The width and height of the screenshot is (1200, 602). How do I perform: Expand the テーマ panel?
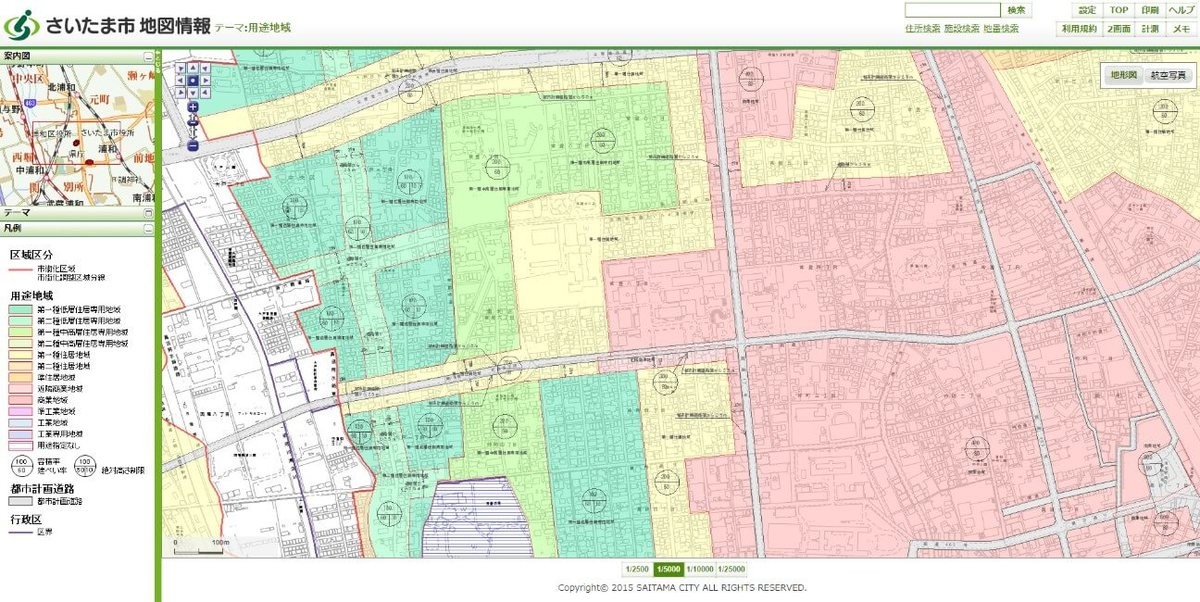click(x=148, y=213)
